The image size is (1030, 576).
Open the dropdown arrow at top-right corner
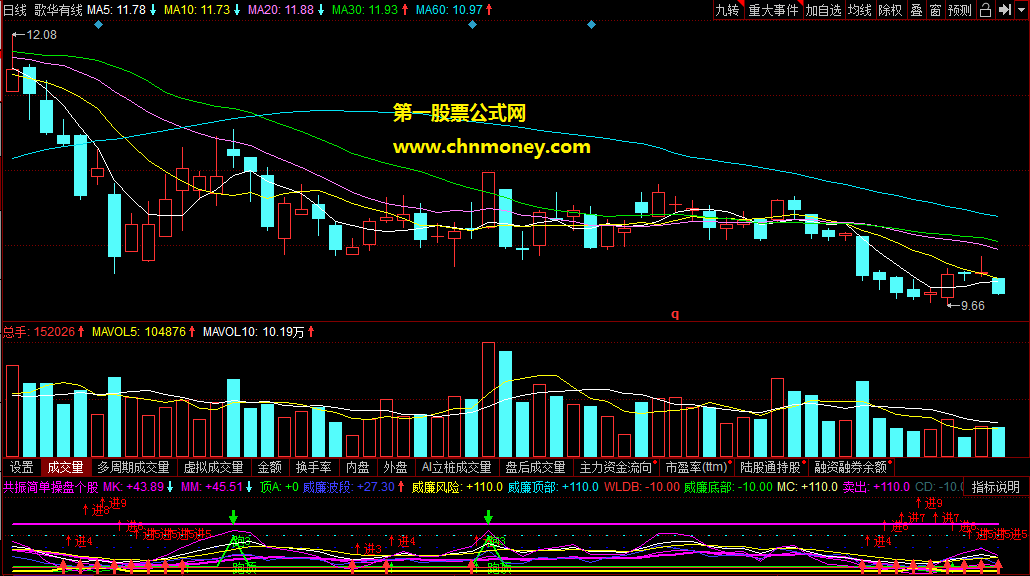click(x=1021, y=10)
